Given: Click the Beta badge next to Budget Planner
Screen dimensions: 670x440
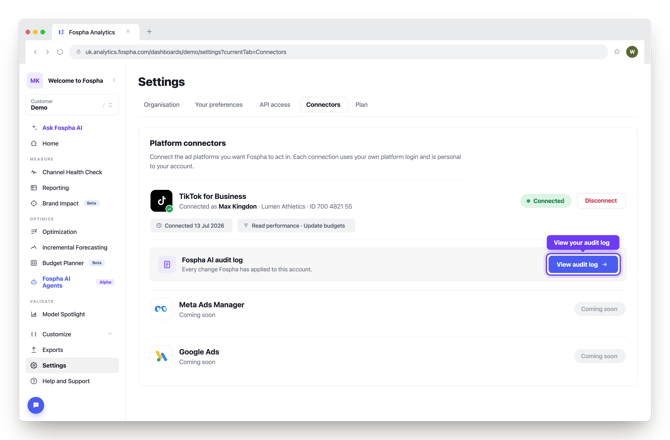Looking at the screenshot, I should tap(97, 263).
